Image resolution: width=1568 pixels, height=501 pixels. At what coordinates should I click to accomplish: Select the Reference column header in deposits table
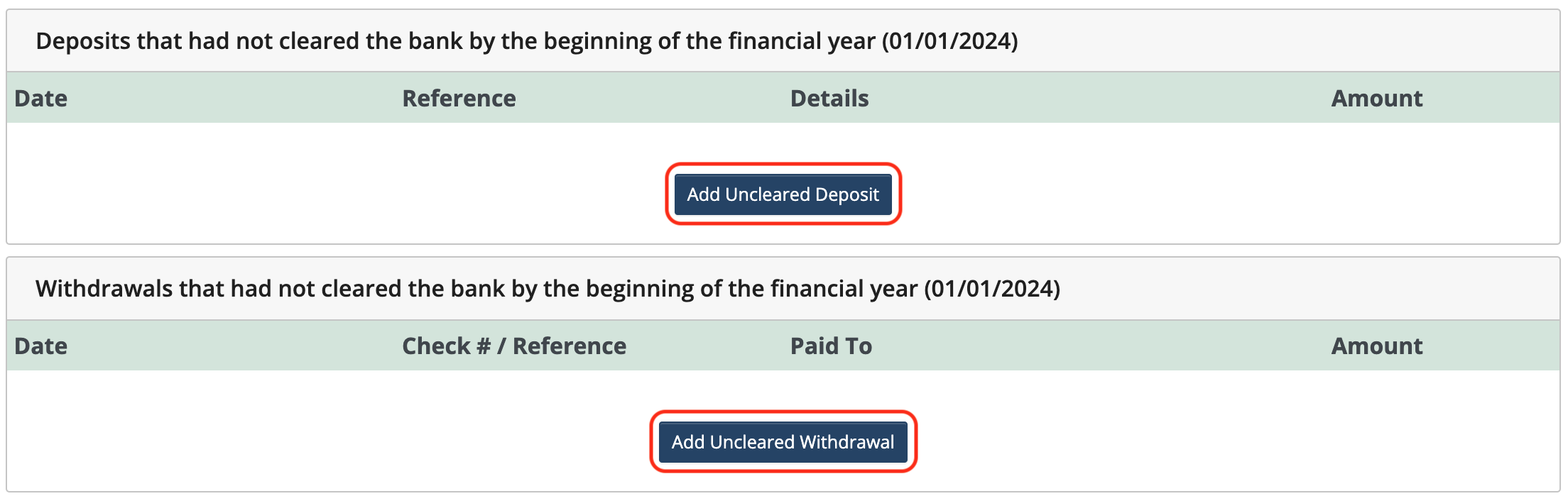[x=459, y=98]
